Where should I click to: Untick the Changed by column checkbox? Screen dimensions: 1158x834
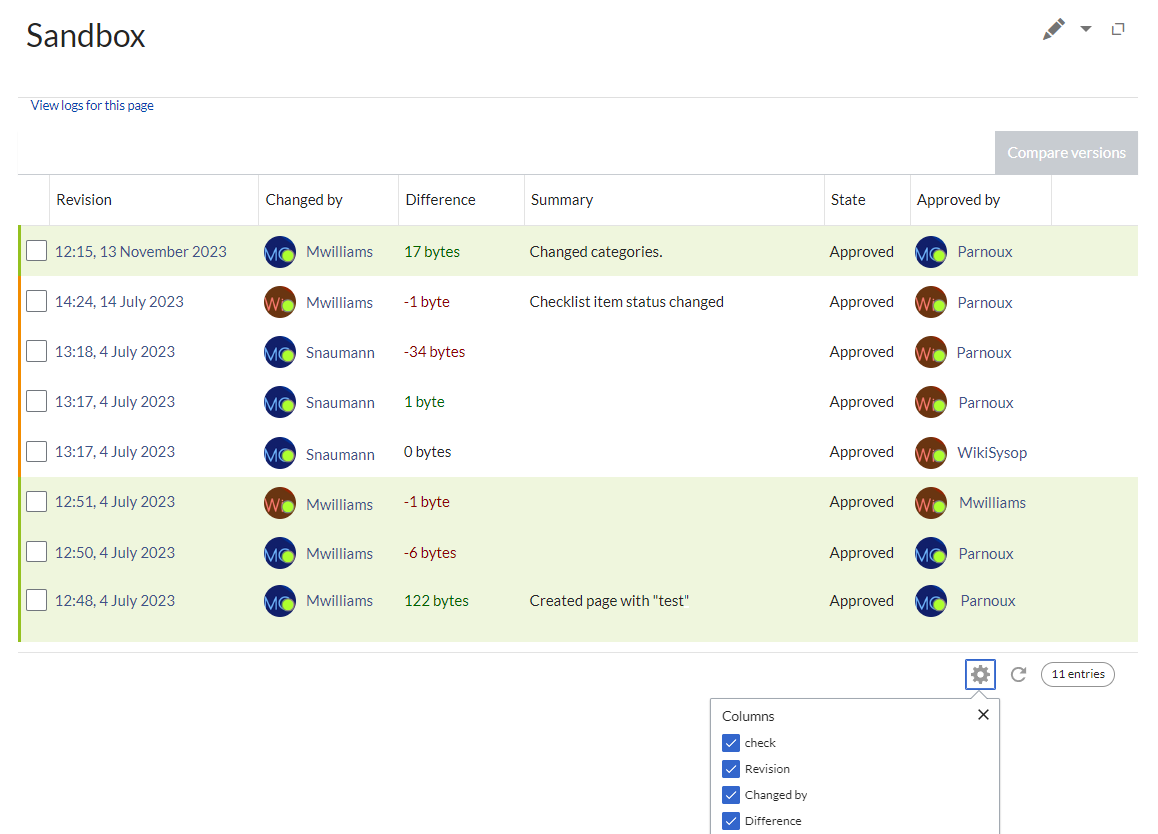[x=731, y=795]
